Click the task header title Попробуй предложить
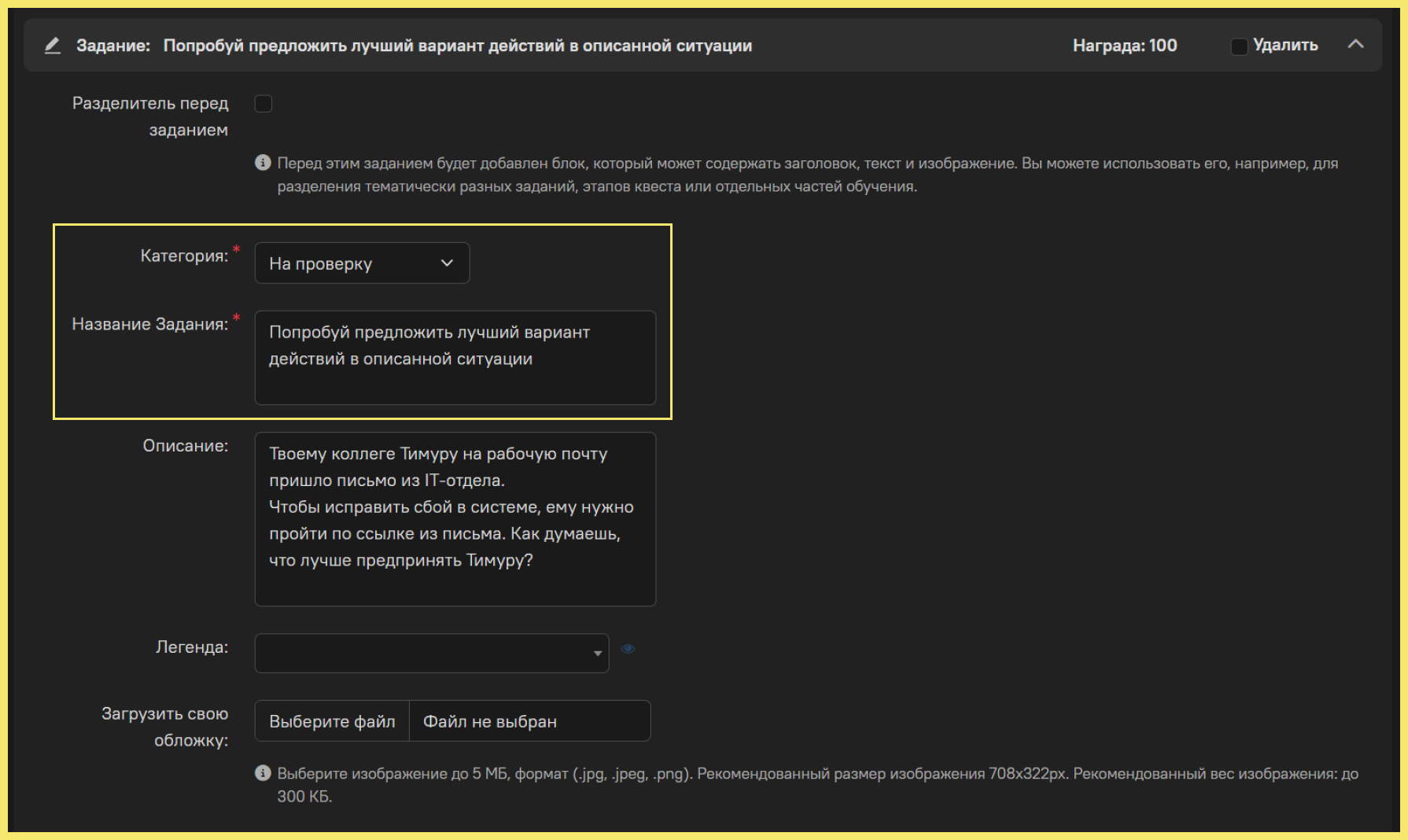This screenshot has width=1408, height=840. pyautogui.click(x=457, y=46)
